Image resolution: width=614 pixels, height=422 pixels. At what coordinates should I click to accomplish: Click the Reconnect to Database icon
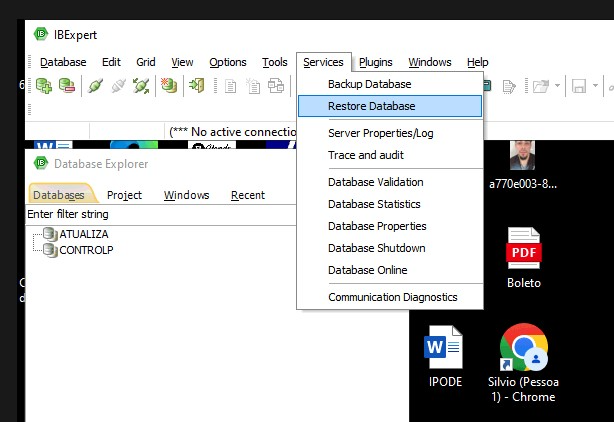click(x=141, y=86)
